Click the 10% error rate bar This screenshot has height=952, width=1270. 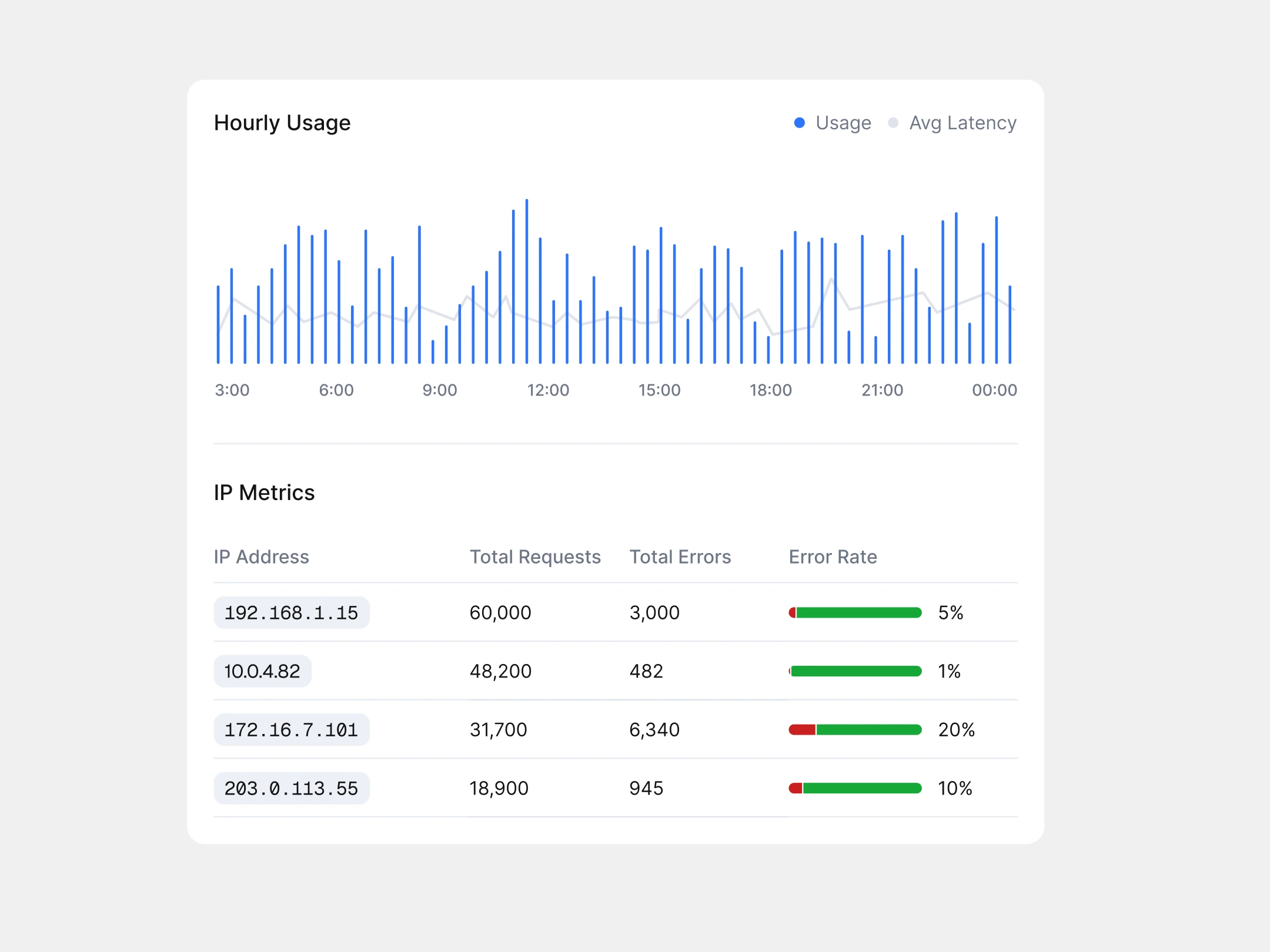coord(855,788)
